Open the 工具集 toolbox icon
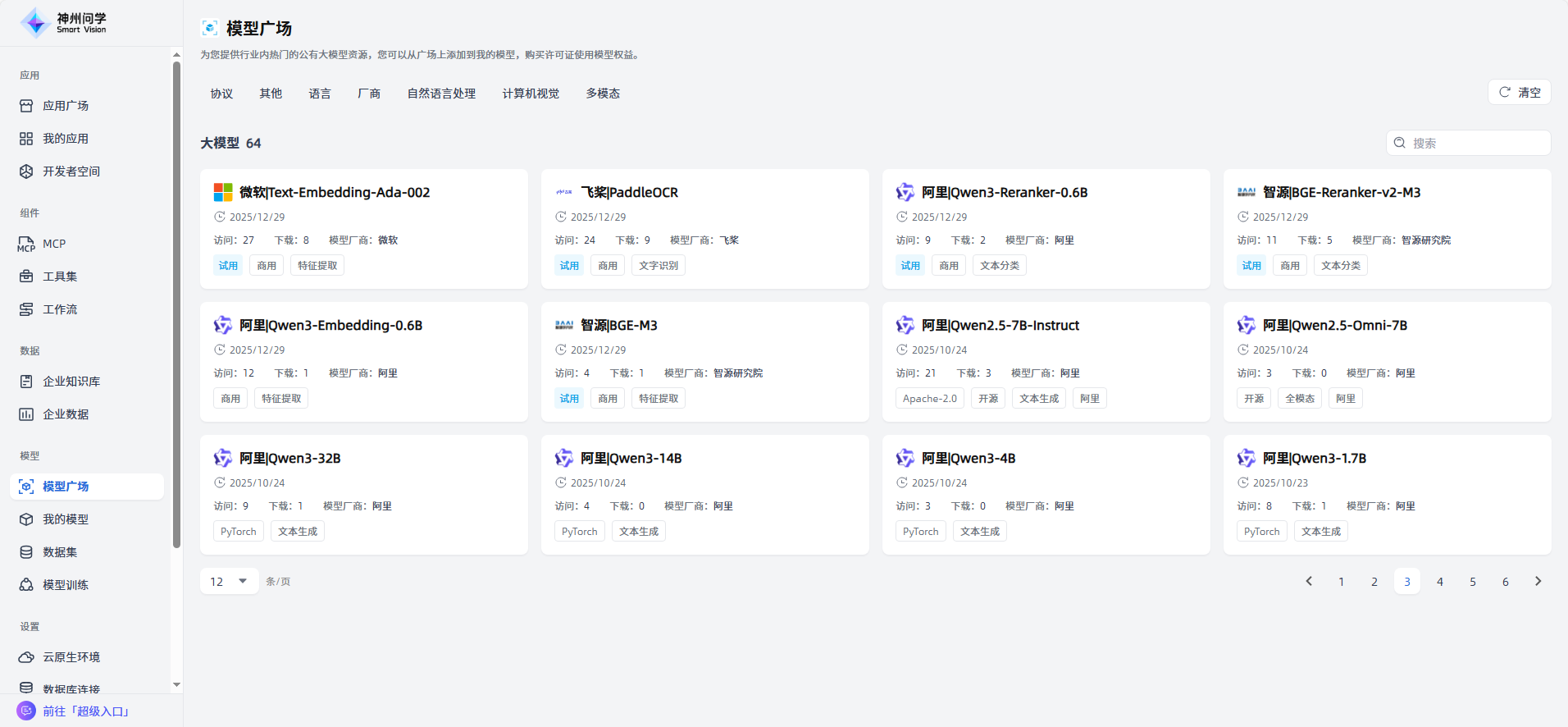Image resolution: width=1568 pixels, height=727 pixels. click(26, 277)
